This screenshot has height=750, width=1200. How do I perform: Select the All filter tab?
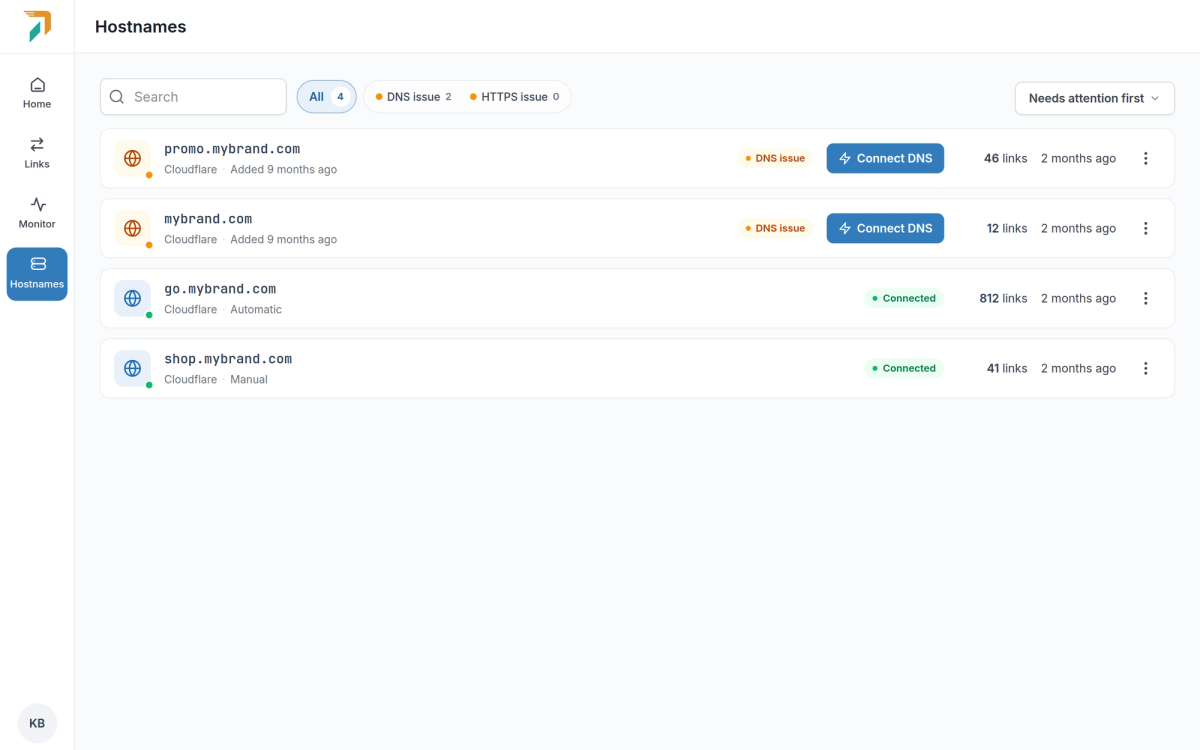326,97
